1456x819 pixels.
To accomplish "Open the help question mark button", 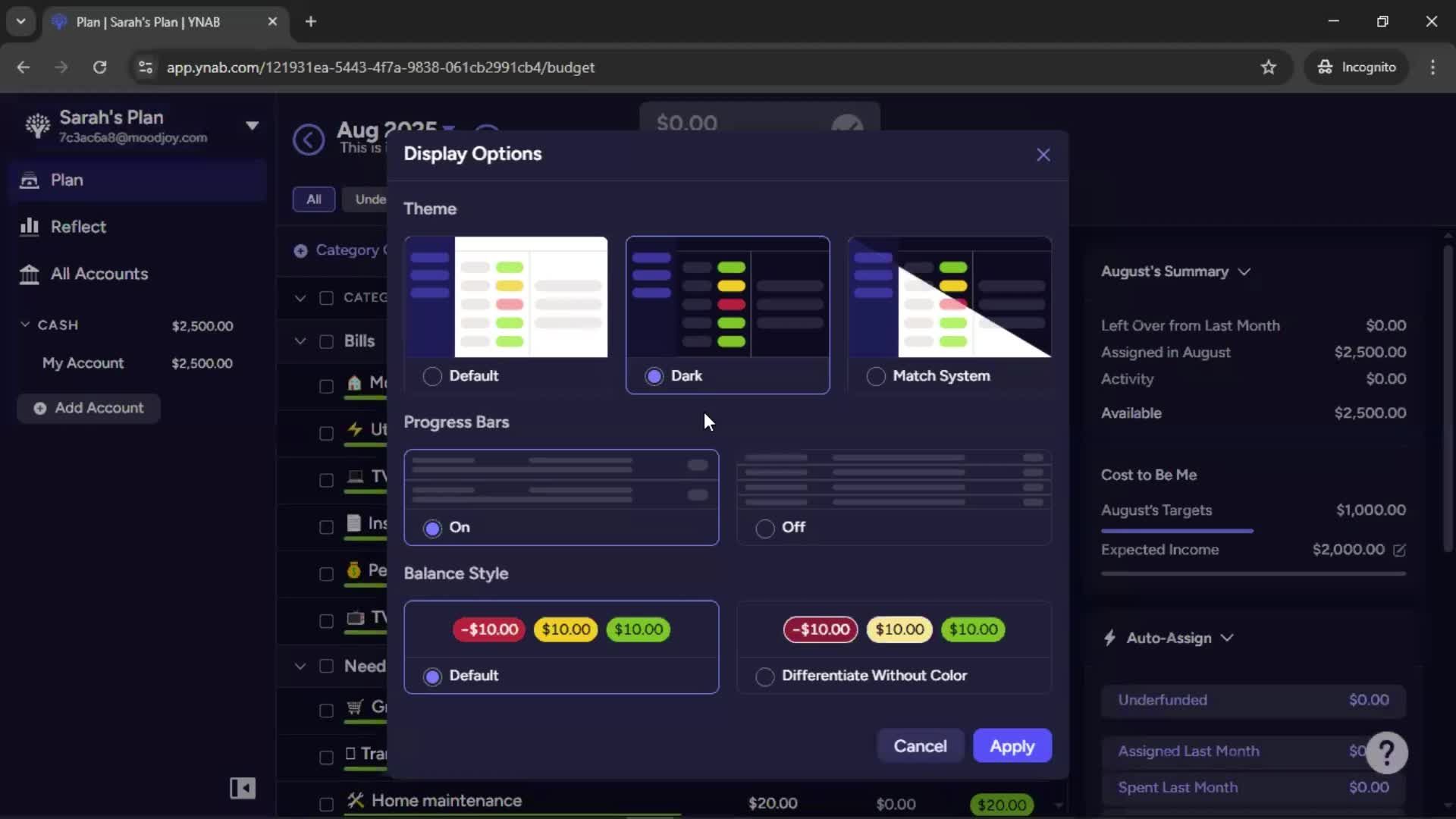I will pyautogui.click(x=1386, y=752).
